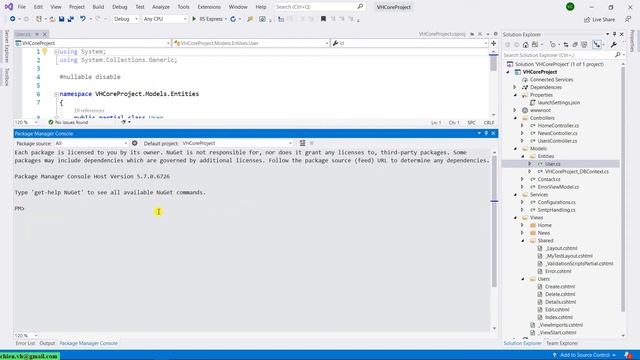The height and width of the screenshot is (360, 640).
Task: Open the type navigation dropdown showing Entities.User
Action: tap(251, 43)
